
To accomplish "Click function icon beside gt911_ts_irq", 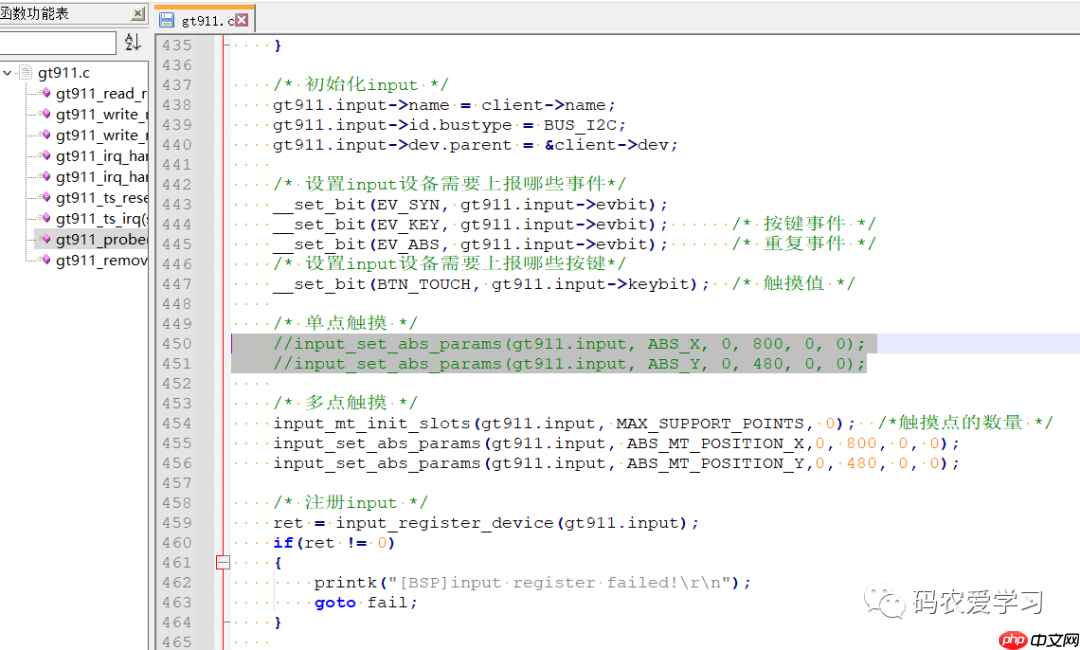I will (45, 218).
